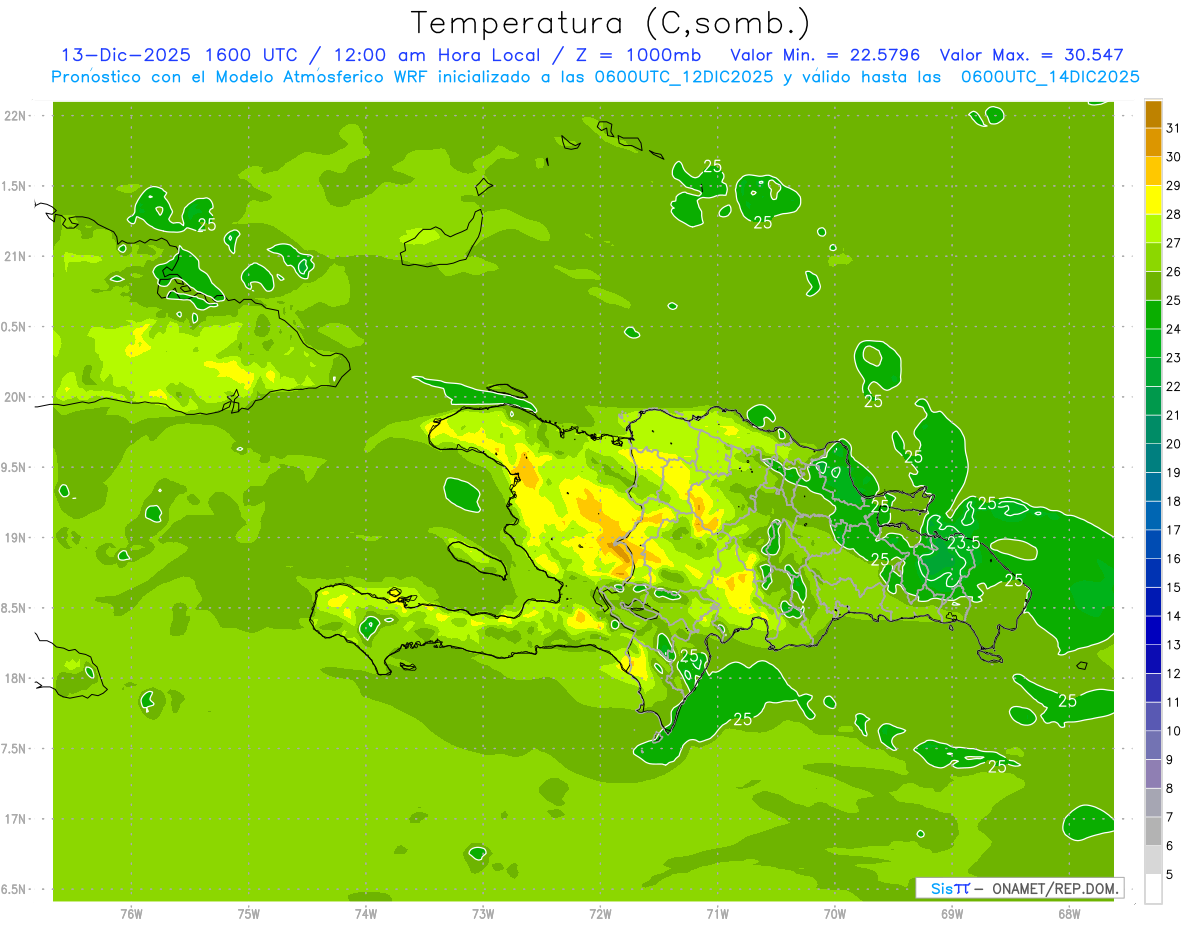Click the '20N' latitude axis label
1200x927 pixels.
16,398
